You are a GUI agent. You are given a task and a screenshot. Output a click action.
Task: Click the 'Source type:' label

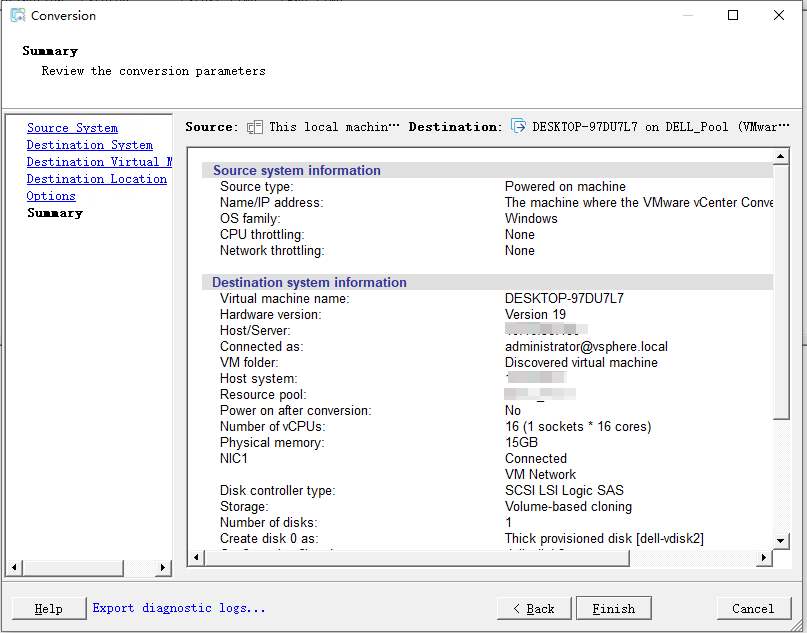coord(256,186)
